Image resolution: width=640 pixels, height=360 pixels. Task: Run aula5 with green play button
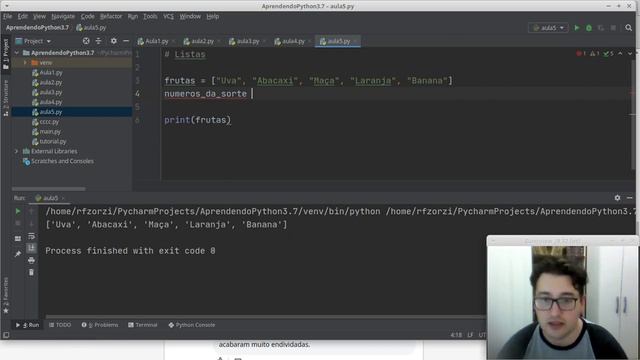tap(577, 28)
